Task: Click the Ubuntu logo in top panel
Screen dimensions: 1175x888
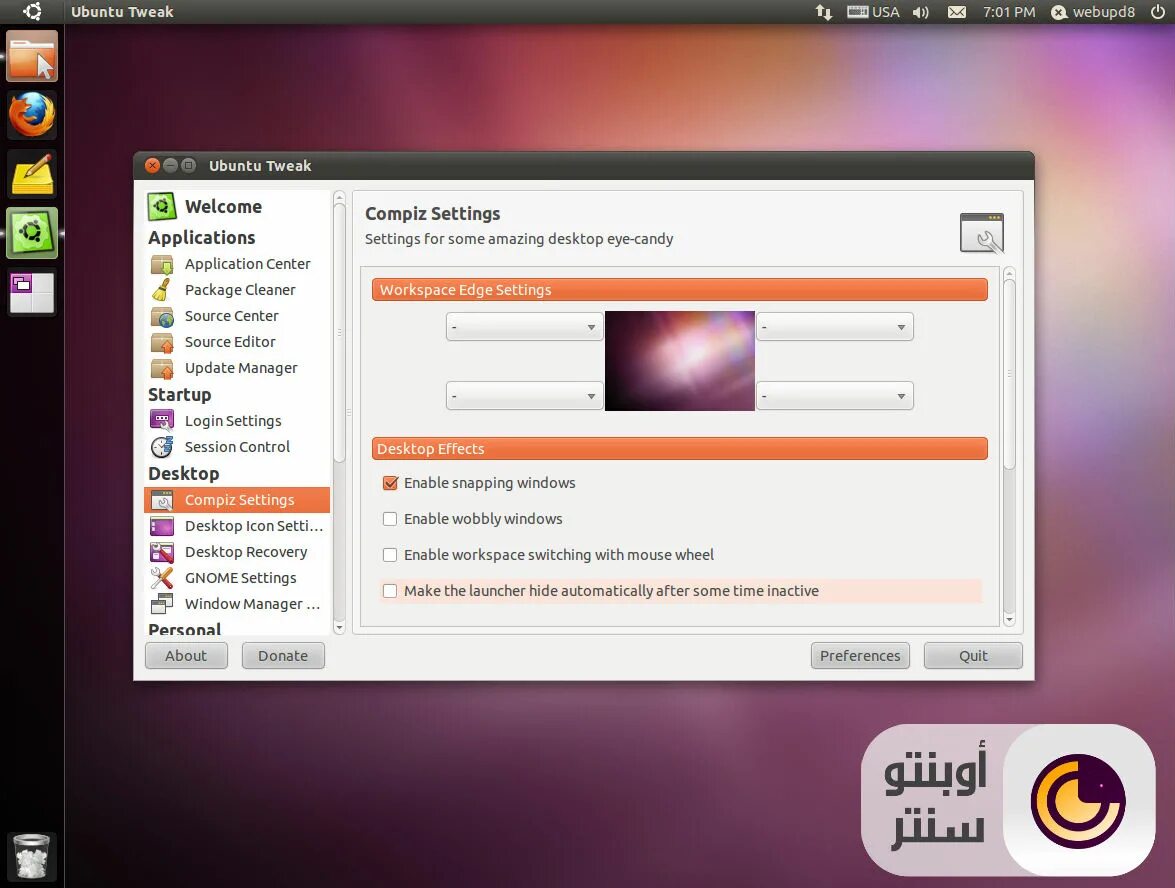Action: (31, 11)
